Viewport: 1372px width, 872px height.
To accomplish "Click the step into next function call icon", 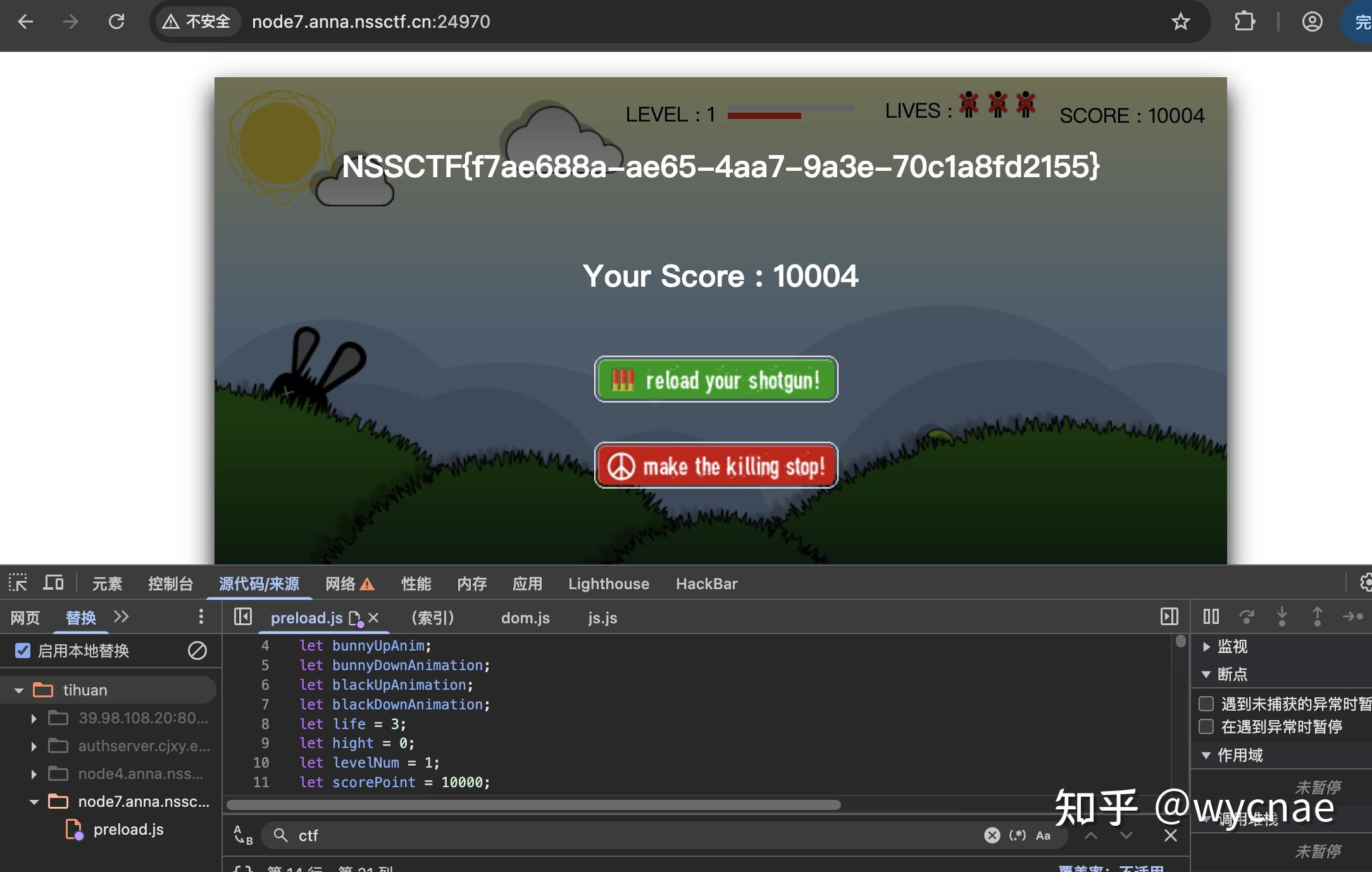I will [x=1283, y=617].
